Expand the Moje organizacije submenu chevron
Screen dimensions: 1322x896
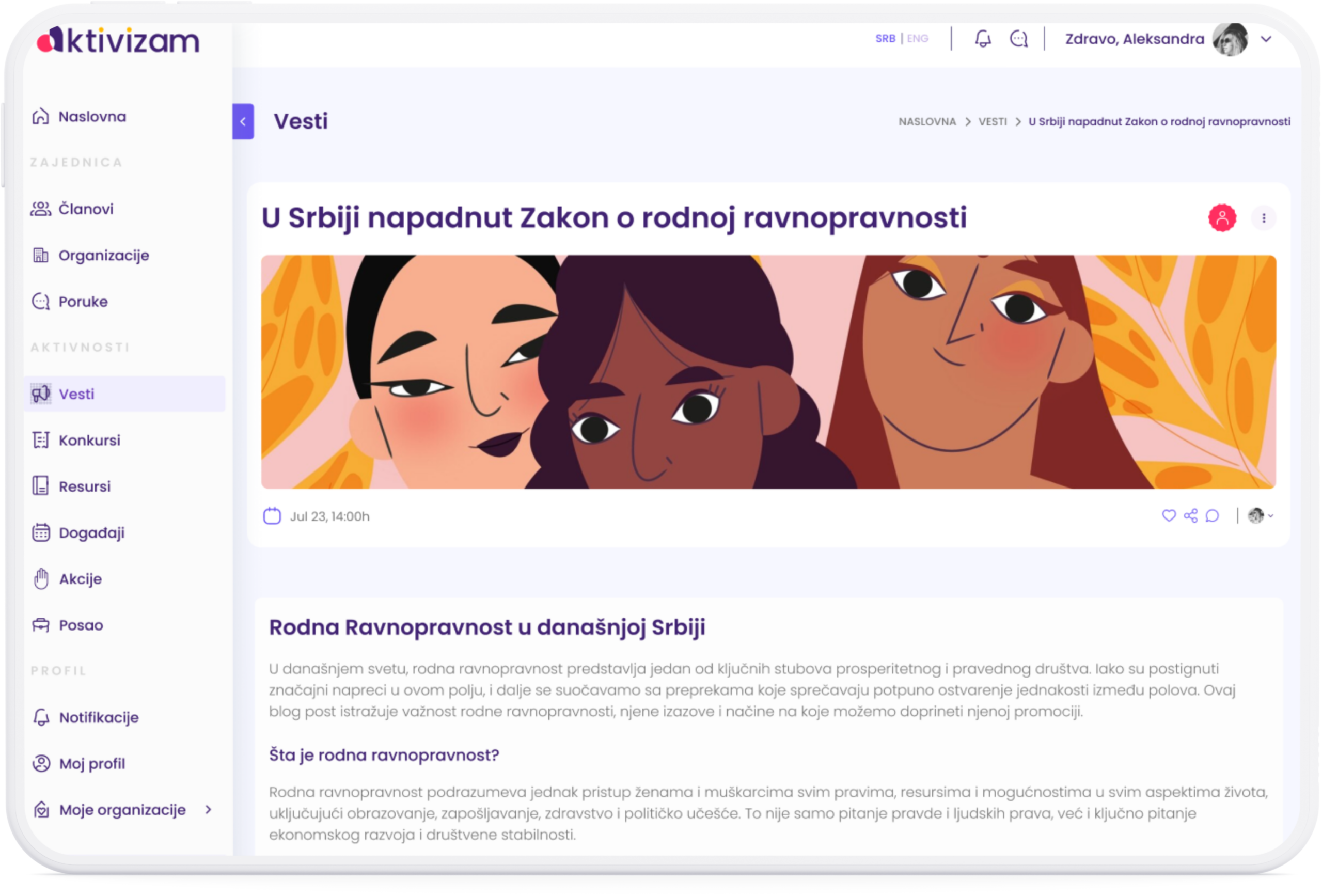208,809
